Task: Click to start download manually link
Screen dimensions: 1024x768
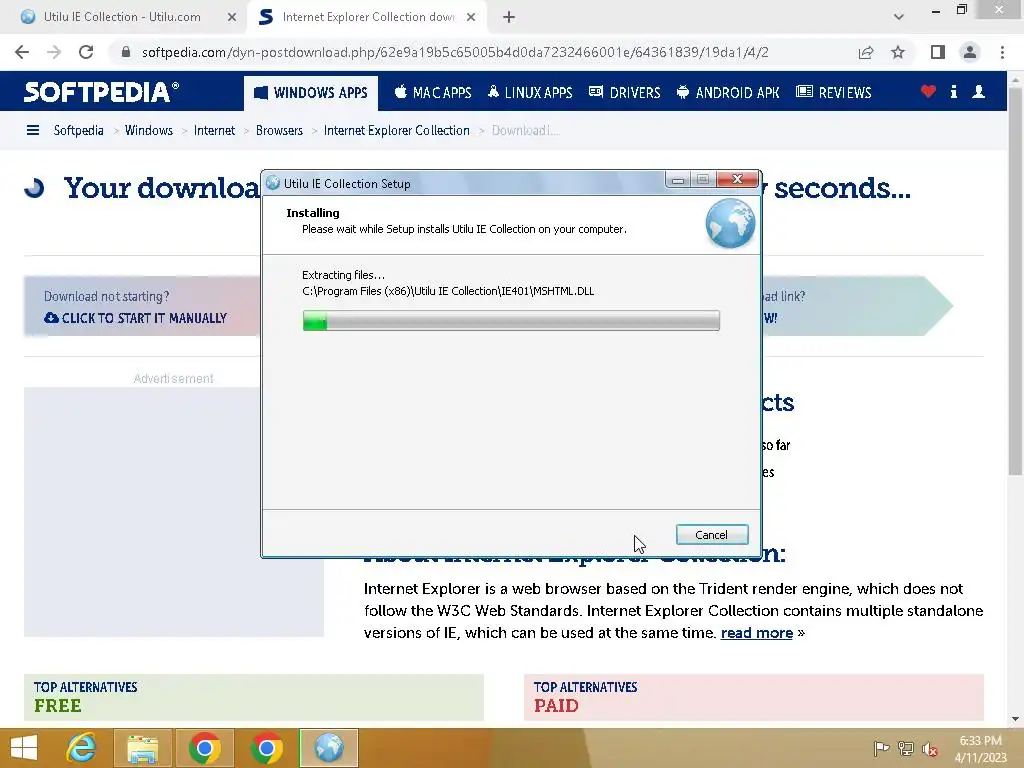Action: click(135, 318)
